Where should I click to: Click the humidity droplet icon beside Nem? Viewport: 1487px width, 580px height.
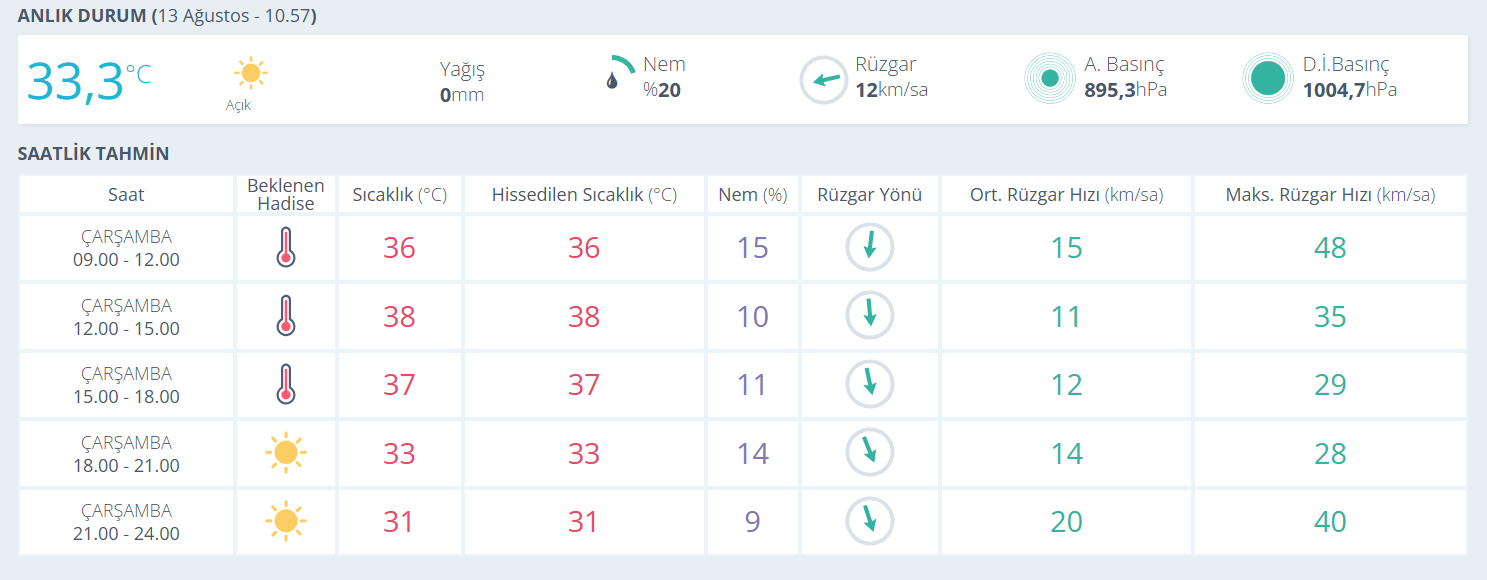point(613,79)
